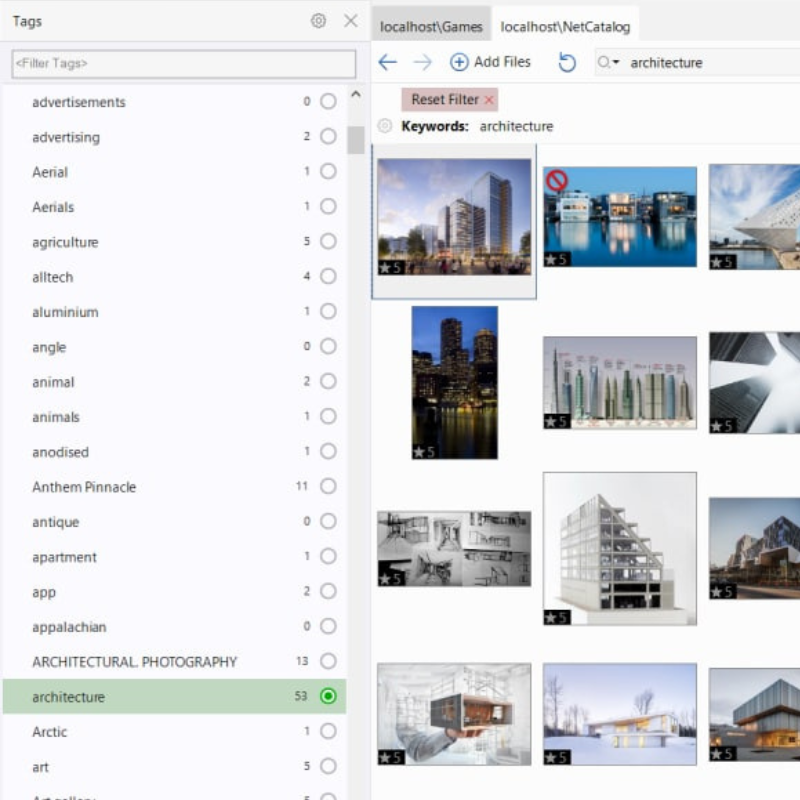Select the ARCHITECTURAL. PHOTOGRAPHY tag
The width and height of the screenshot is (800, 800).
134,662
